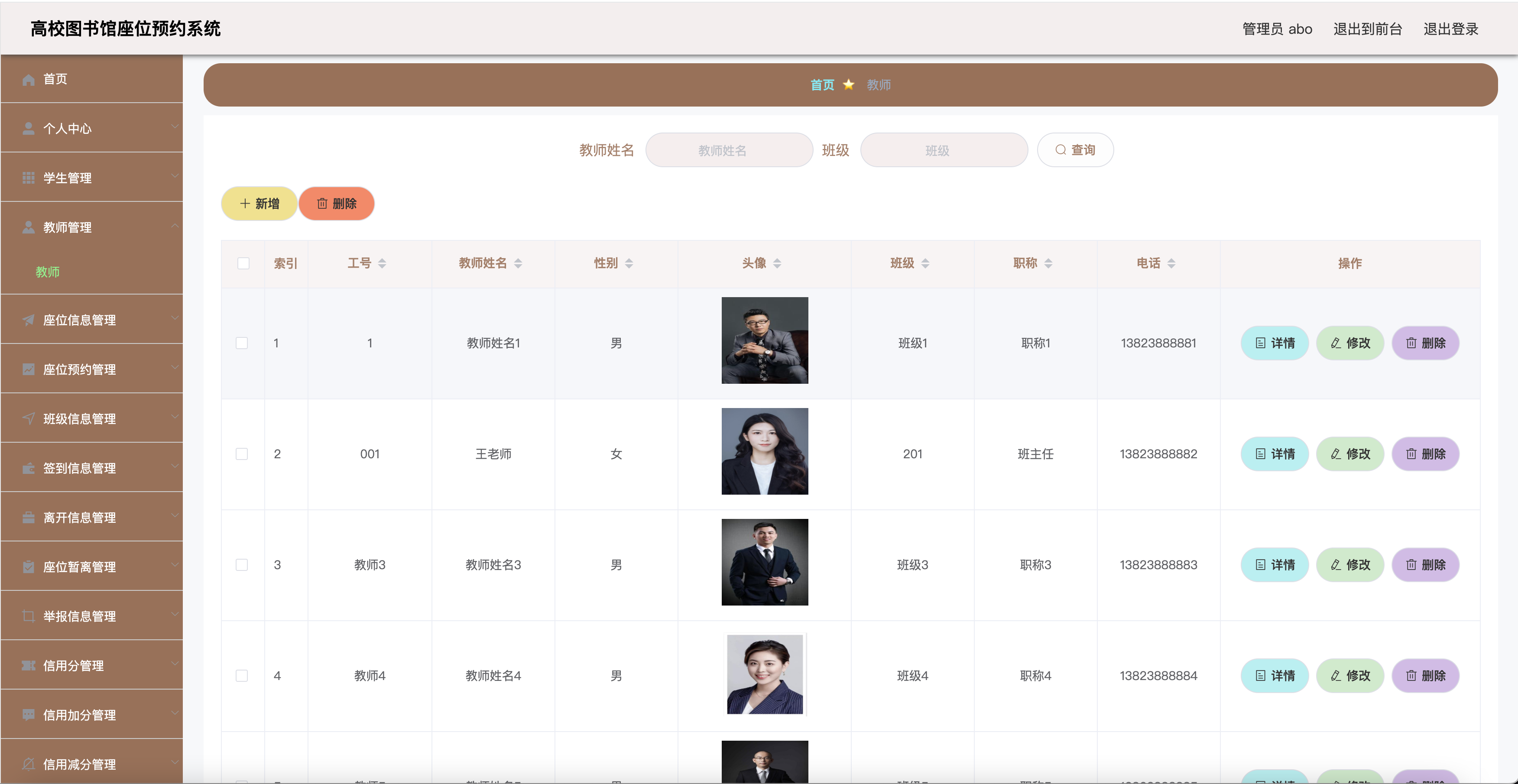Image resolution: width=1518 pixels, height=784 pixels.
Task: Expand the 个人中心 menu chevron
Action: pyautogui.click(x=175, y=126)
